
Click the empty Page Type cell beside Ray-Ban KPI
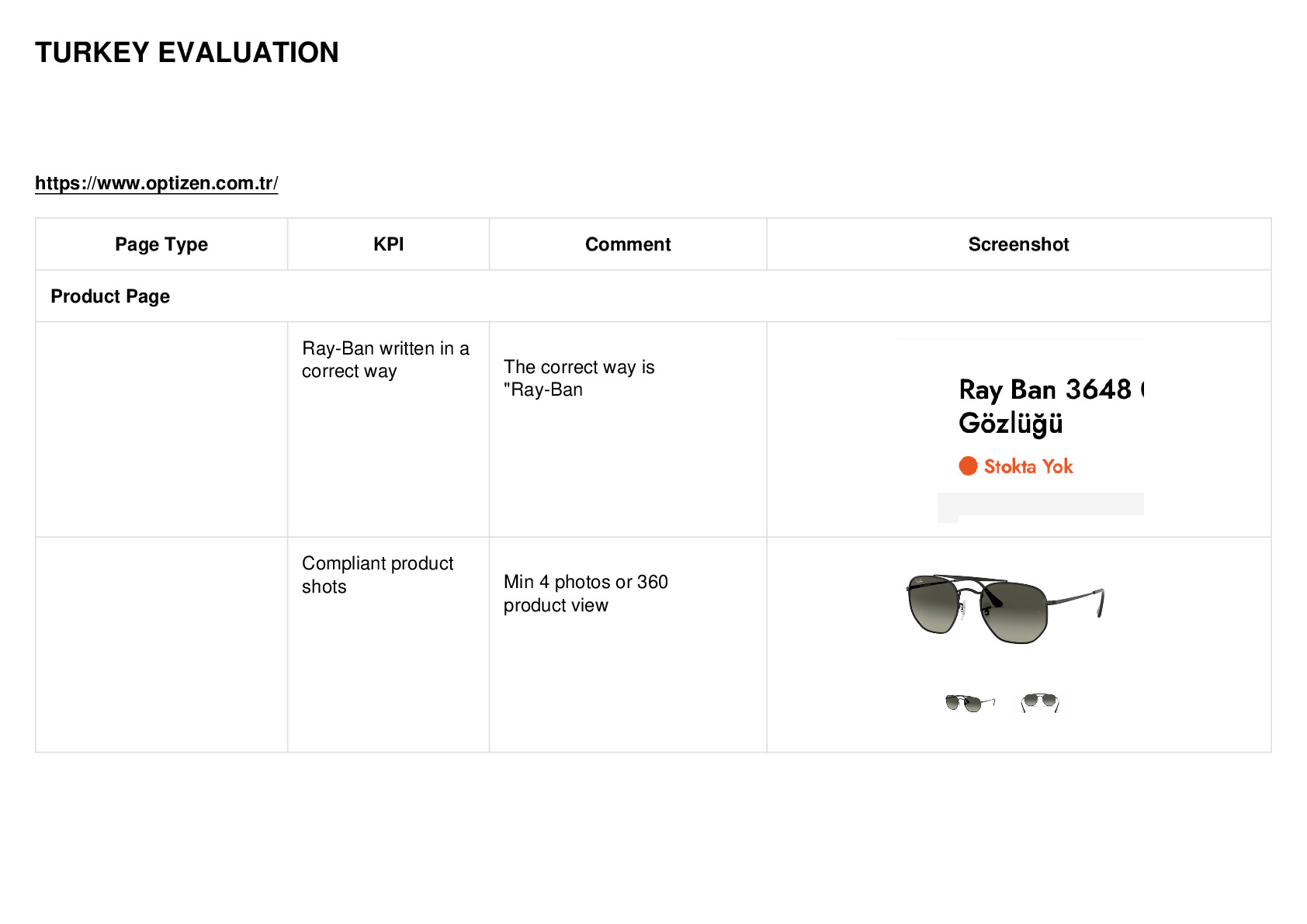click(161, 429)
